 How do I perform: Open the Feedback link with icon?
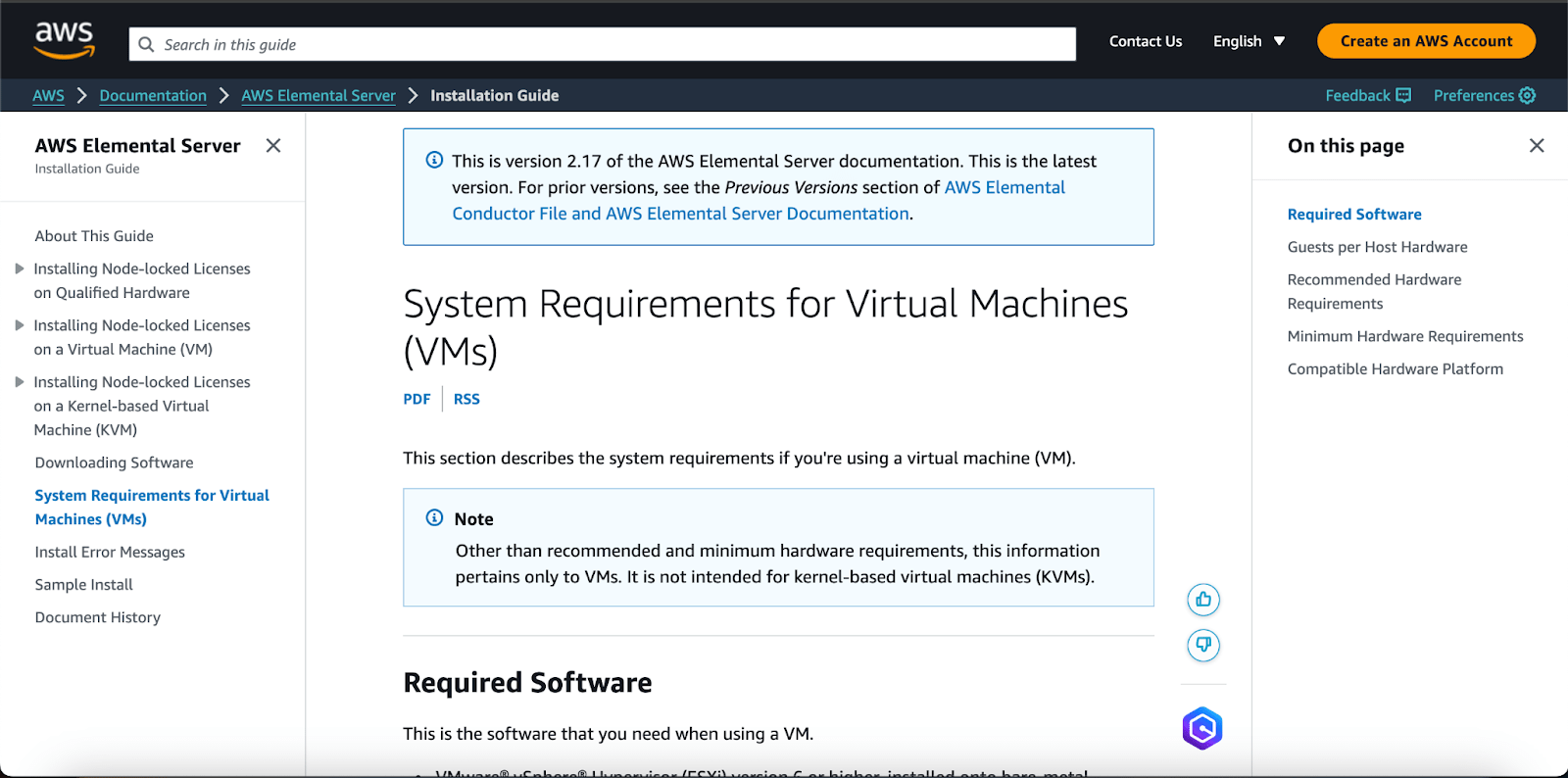pos(1367,95)
